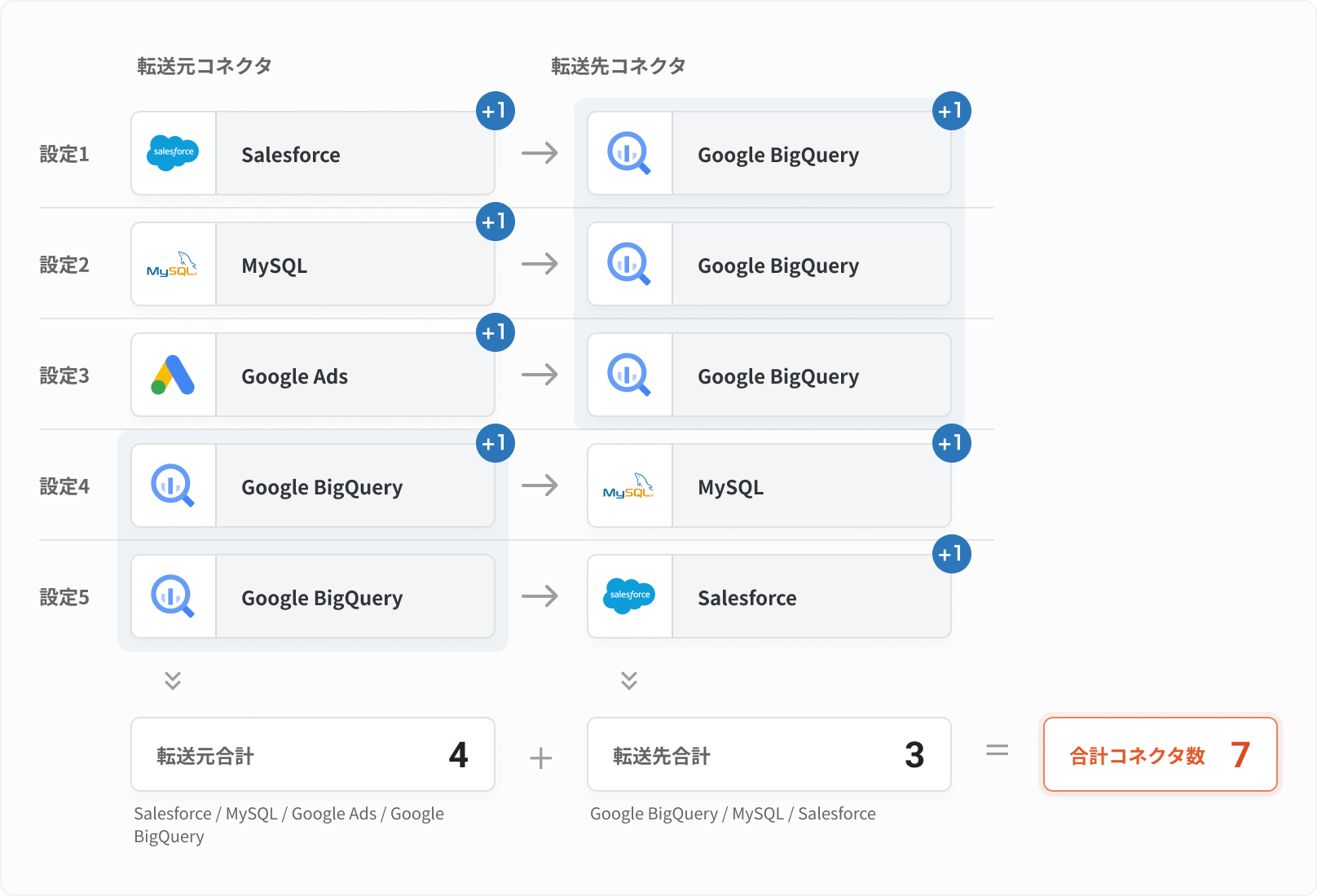Viewport: 1317px width, 896px height.
Task: Click the double chevron above 転送先合計
Action: coord(629,680)
